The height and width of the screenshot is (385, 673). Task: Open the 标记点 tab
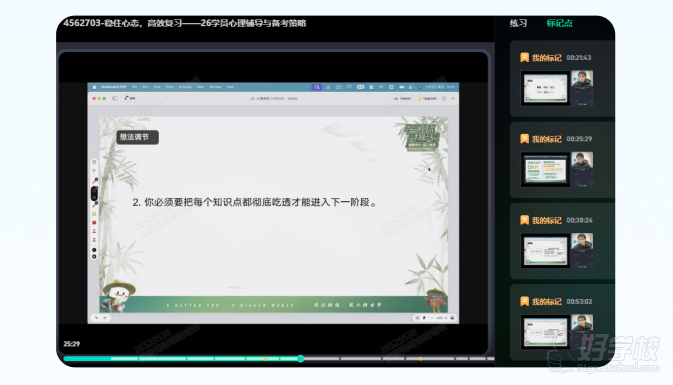click(x=559, y=23)
